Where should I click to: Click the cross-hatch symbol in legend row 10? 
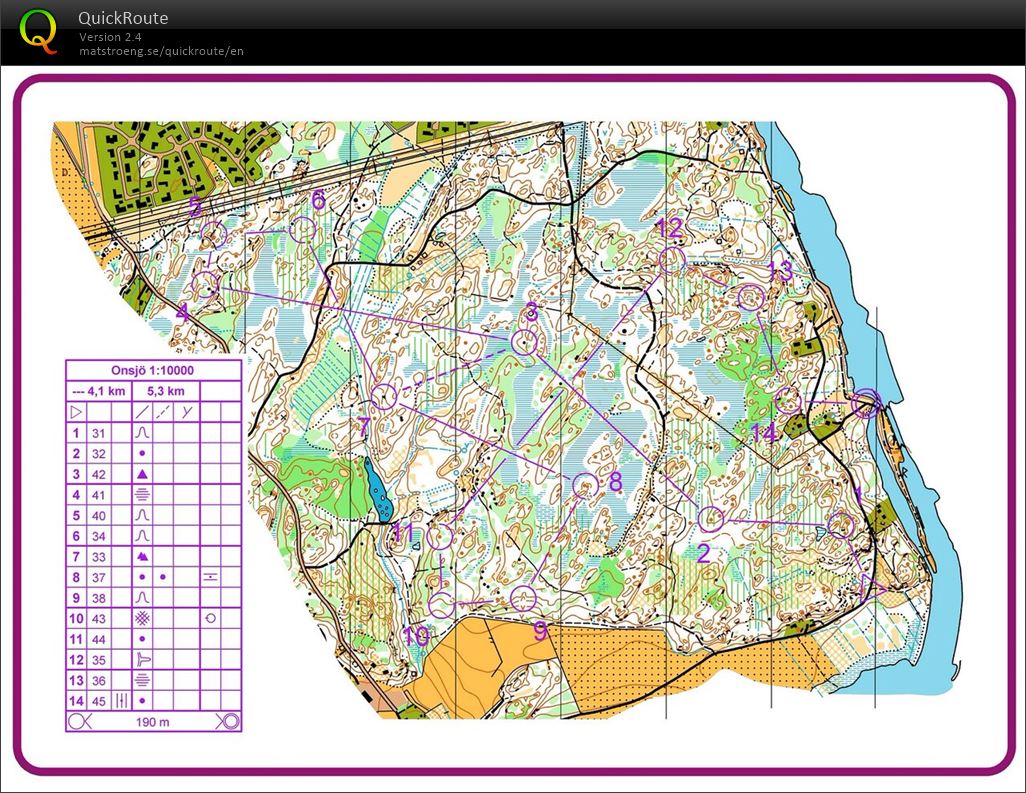[x=143, y=619]
